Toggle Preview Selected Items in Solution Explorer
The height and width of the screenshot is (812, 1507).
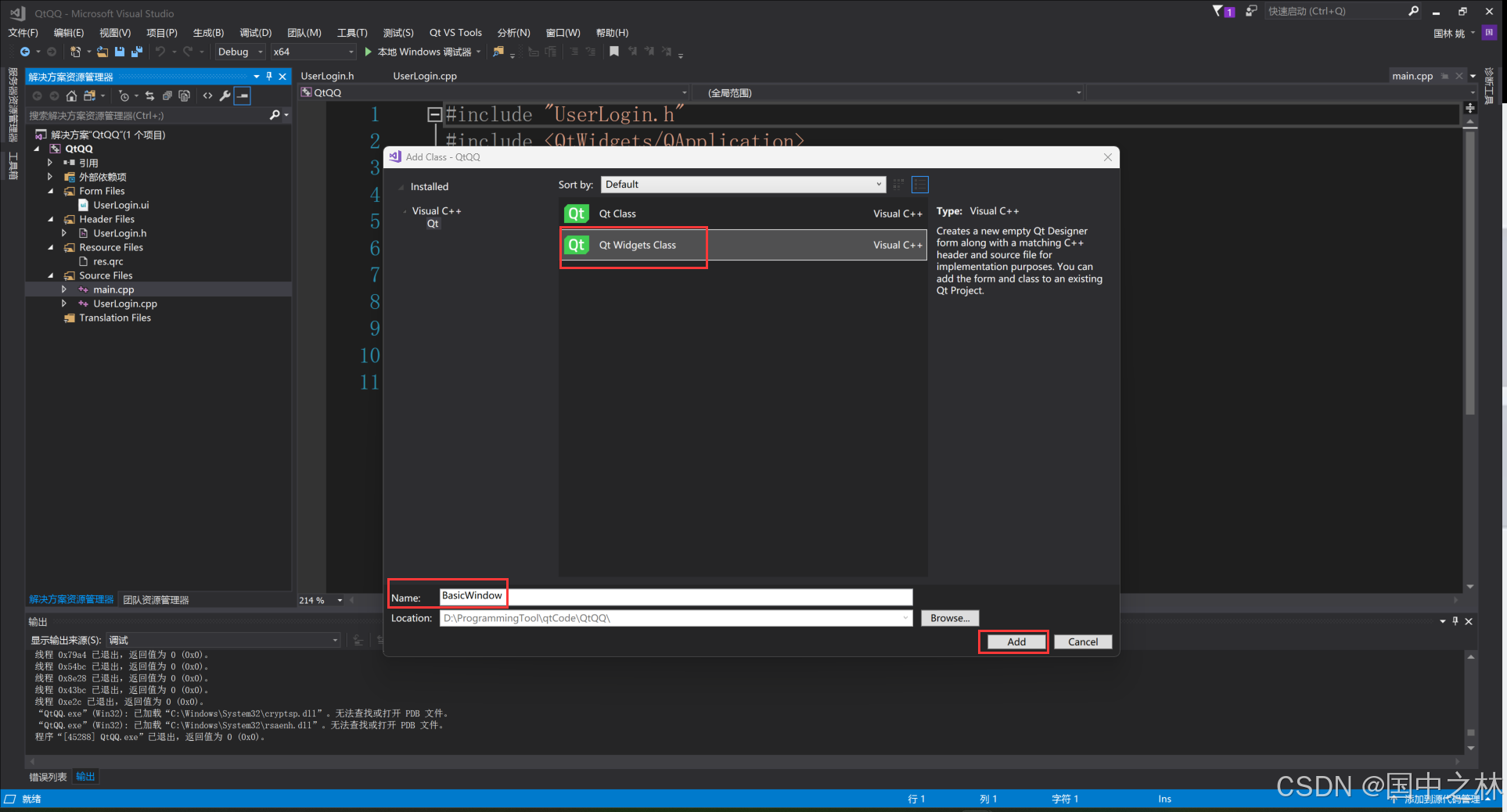tap(243, 95)
